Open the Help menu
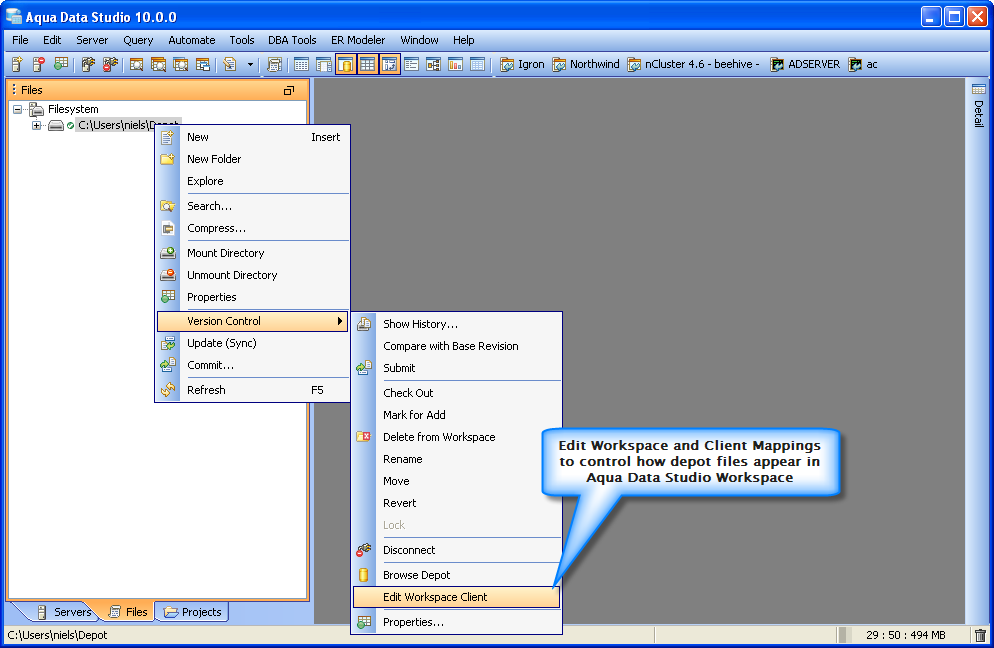 (x=463, y=40)
